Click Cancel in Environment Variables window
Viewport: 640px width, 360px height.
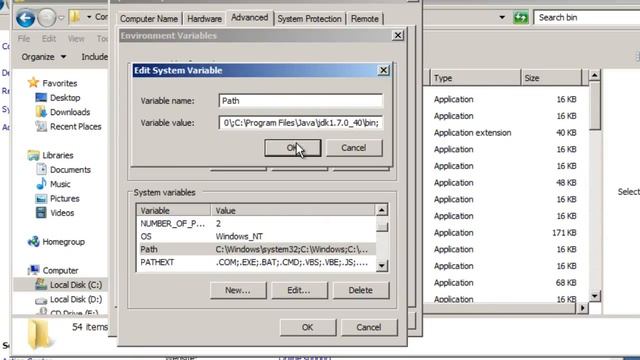coord(369,327)
